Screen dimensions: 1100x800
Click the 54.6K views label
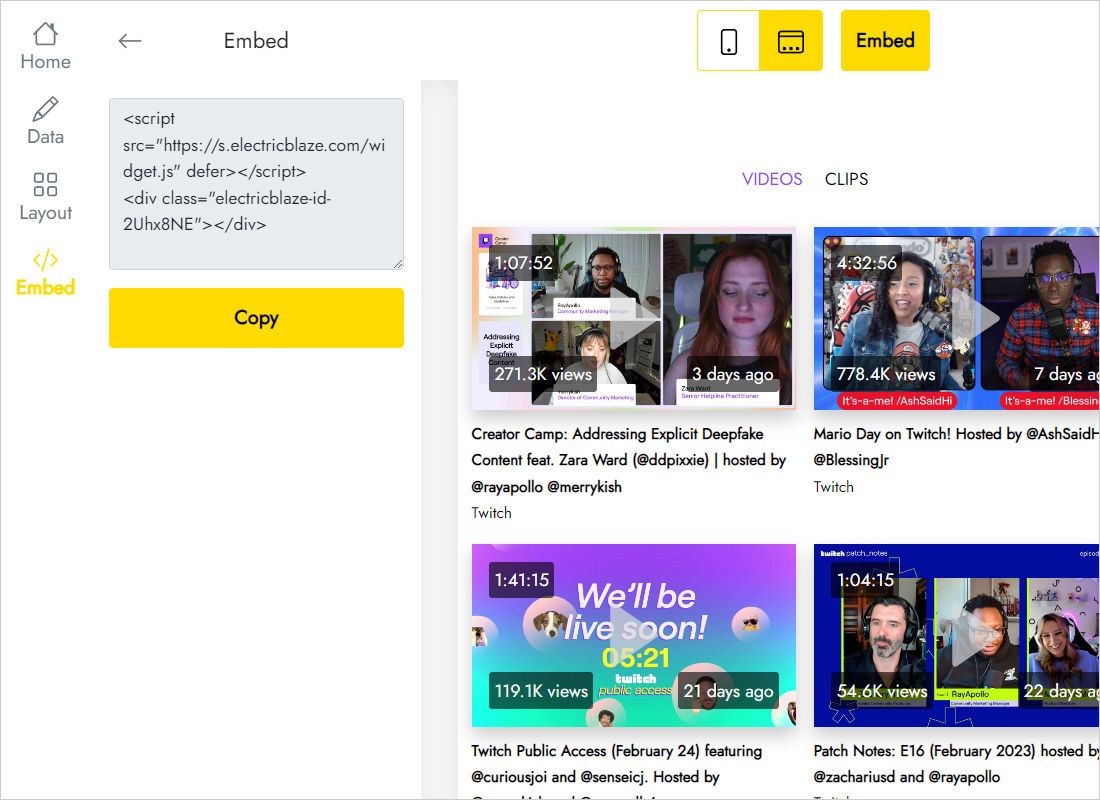tap(882, 691)
